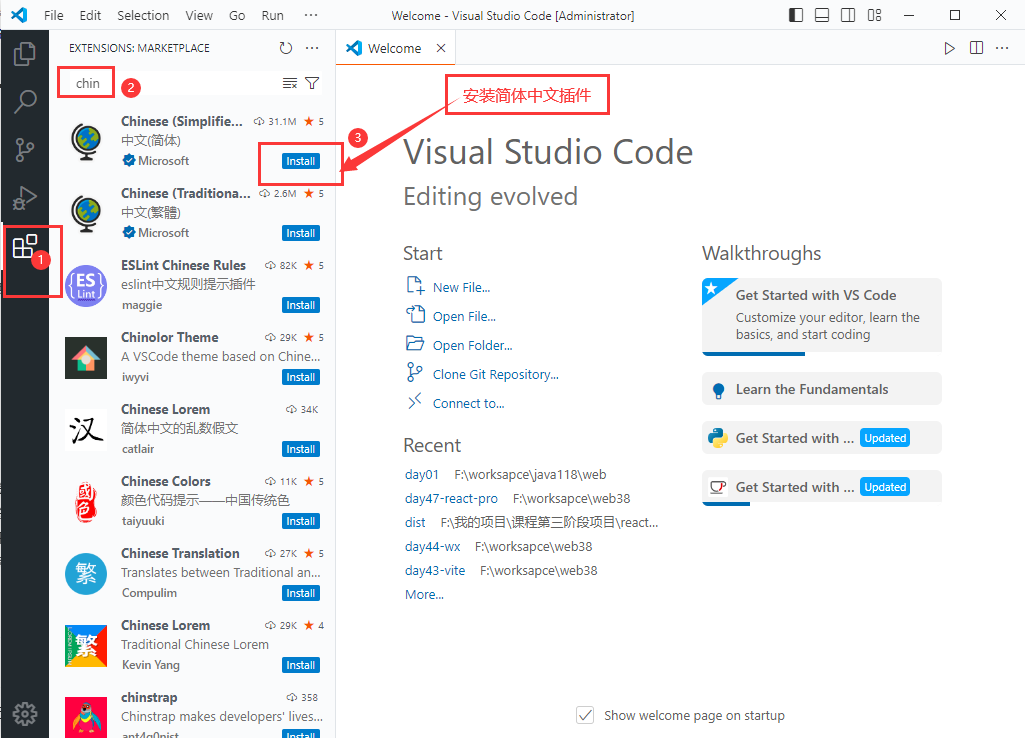
Task: Select the Chinese (Simplified) globe thumbnail
Action: coord(86,142)
